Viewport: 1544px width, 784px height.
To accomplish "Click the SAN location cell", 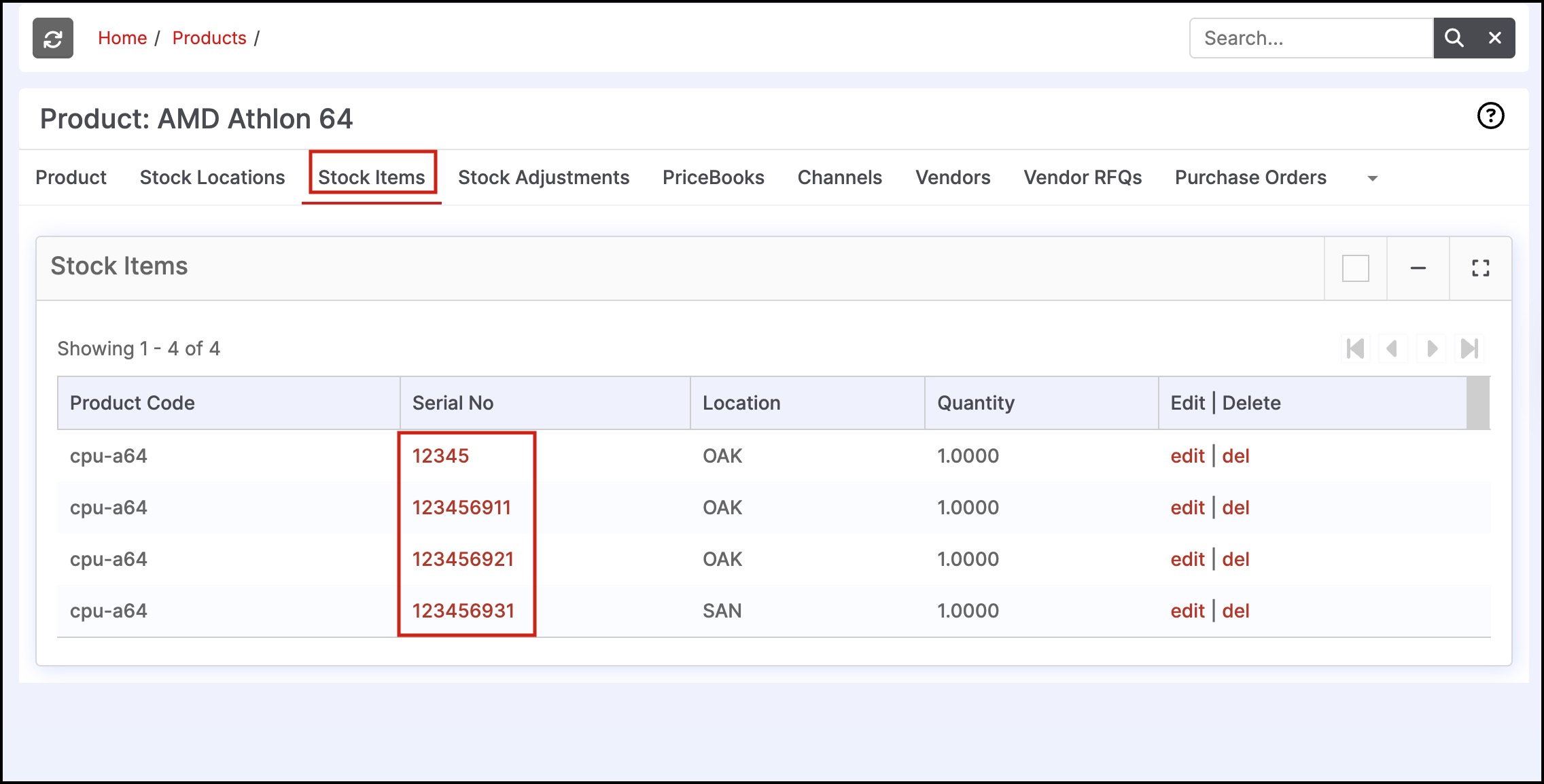I will [x=722, y=611].
